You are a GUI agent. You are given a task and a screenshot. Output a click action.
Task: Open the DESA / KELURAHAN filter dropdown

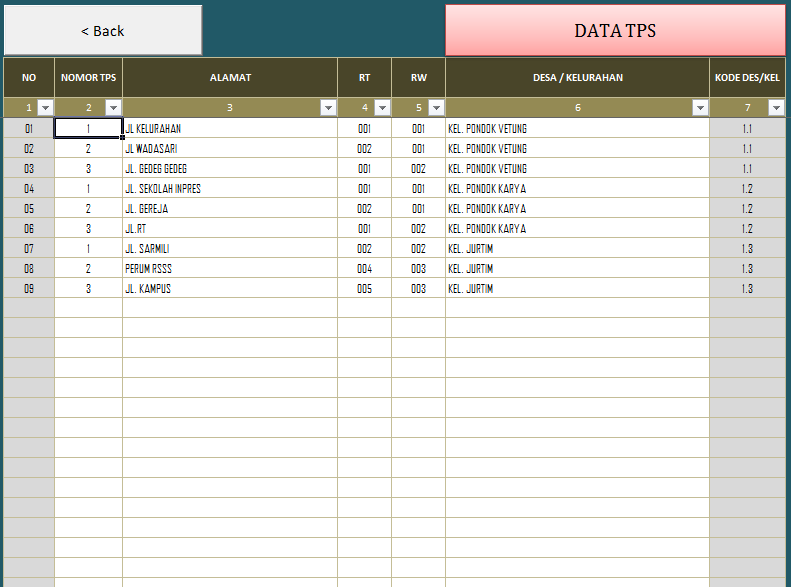pyautogui.click(x=700, y=107)
